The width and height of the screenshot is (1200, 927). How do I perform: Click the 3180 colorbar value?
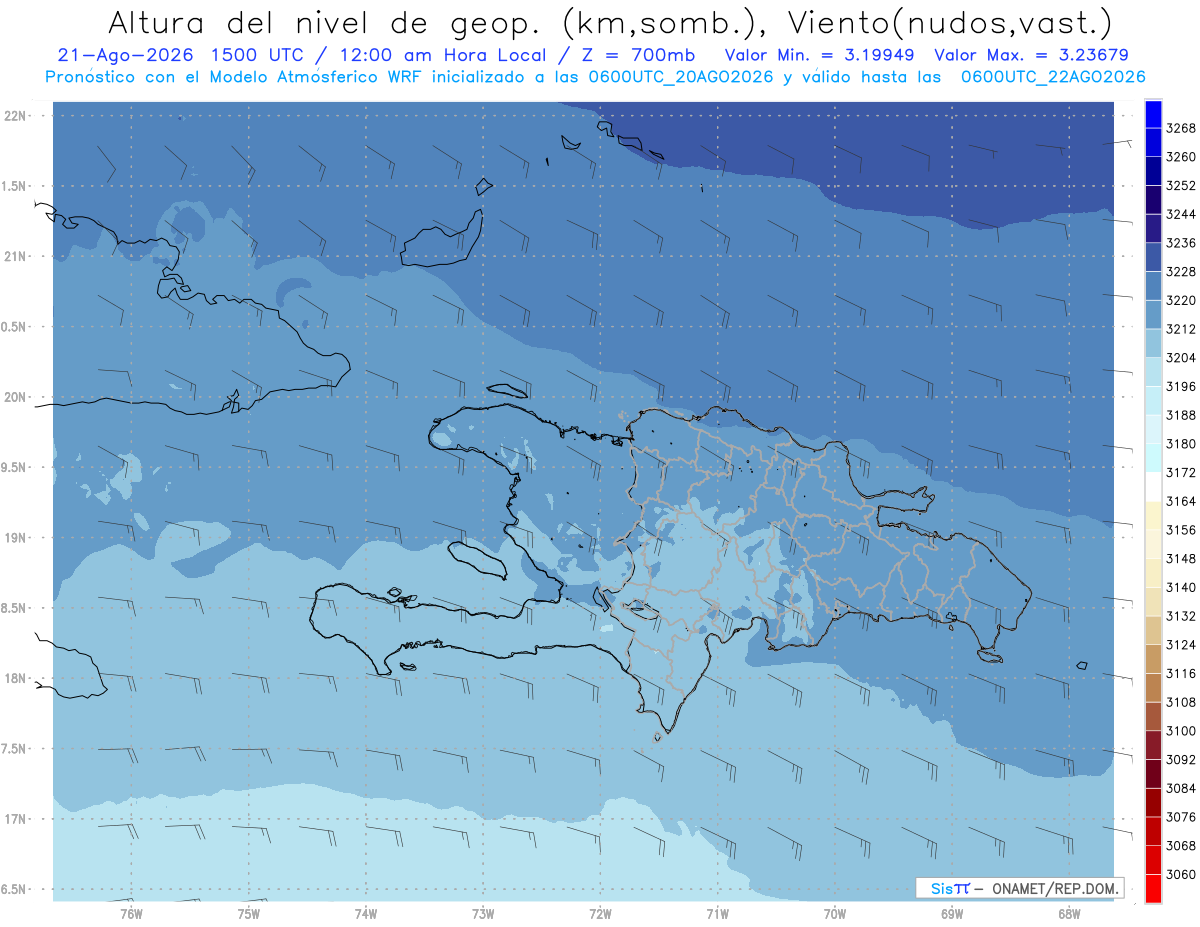click(x=1181, y=444)
